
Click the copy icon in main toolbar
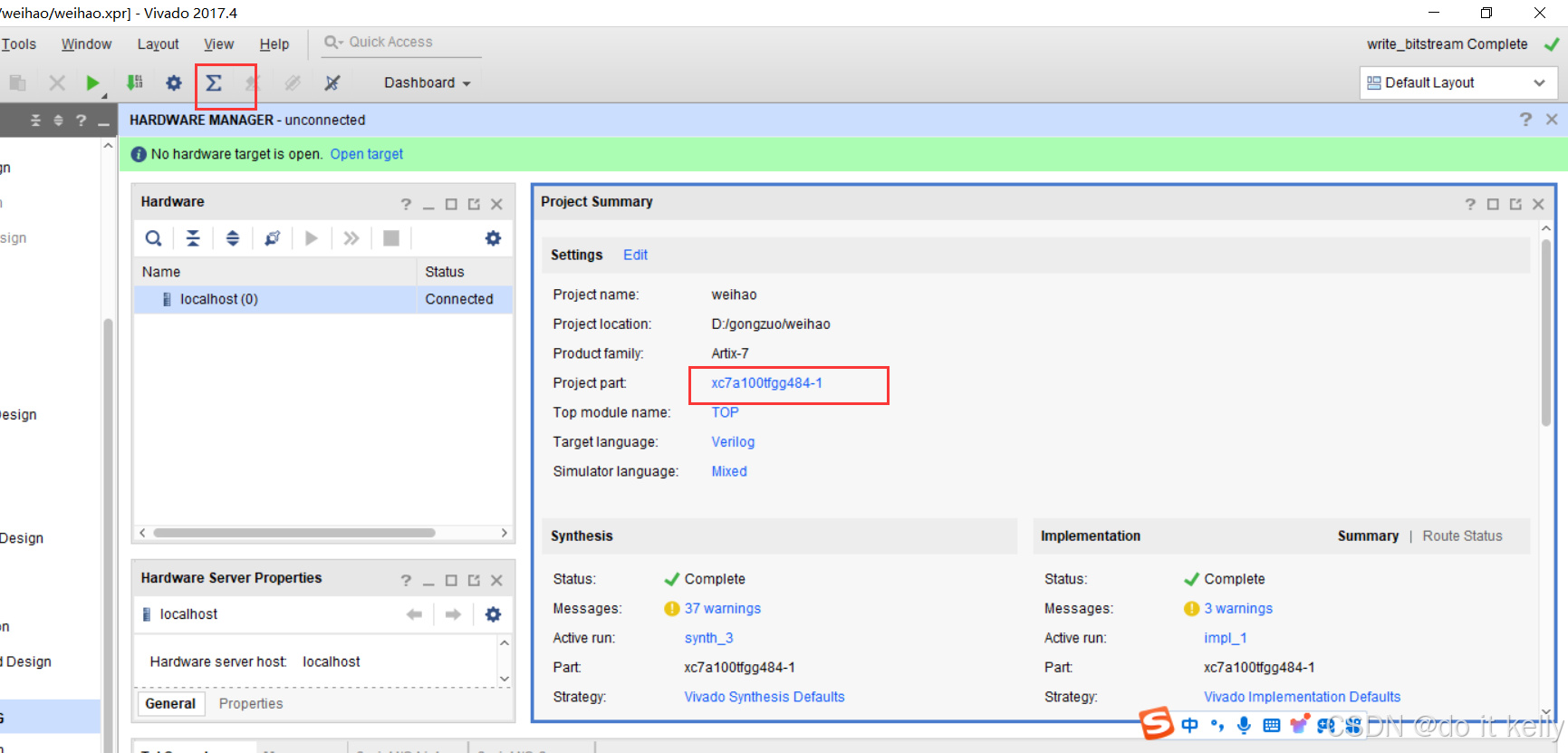tap(17, 83)
